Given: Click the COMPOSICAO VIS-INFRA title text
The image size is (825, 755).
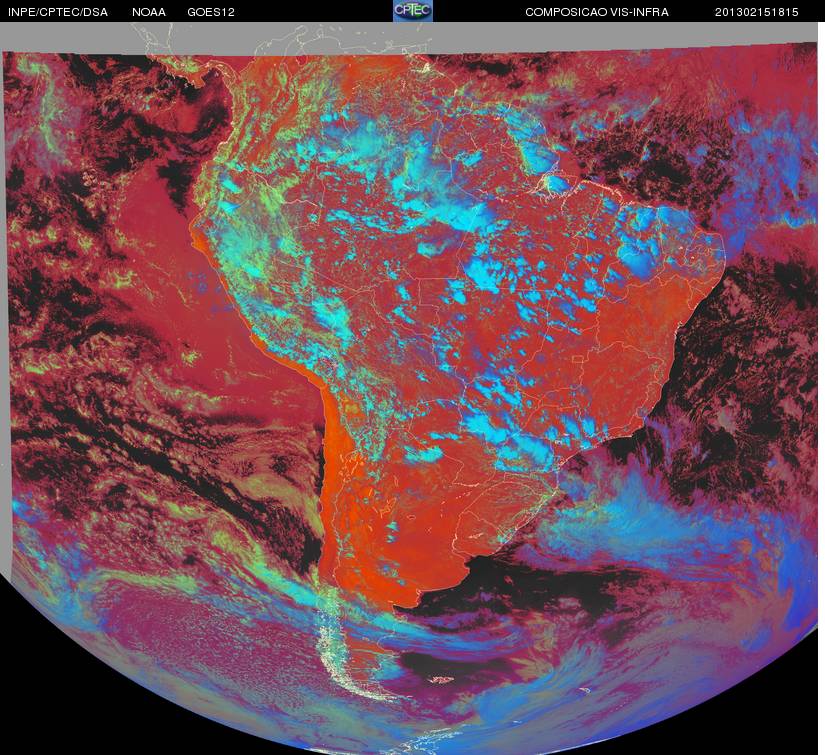Looking at the screenshot, I should point(597,12).
